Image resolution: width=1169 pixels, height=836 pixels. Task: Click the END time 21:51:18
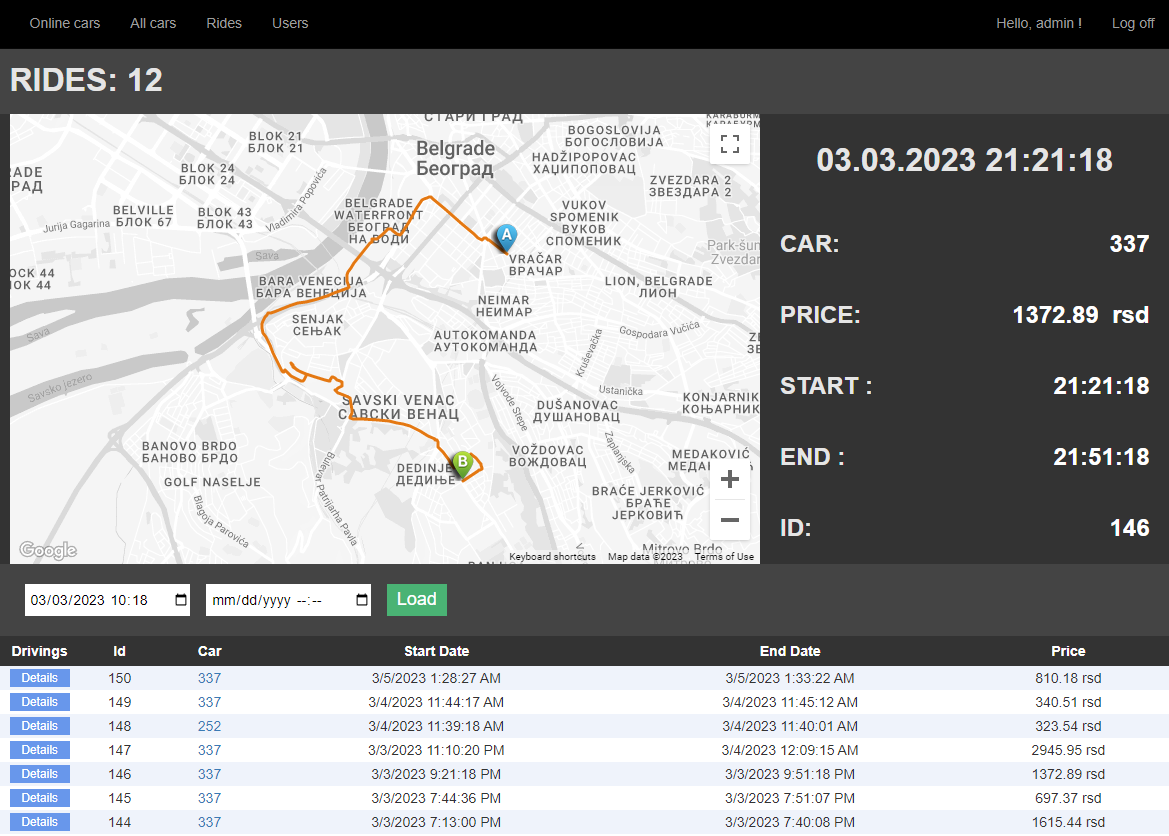[x=1100, y=456]
